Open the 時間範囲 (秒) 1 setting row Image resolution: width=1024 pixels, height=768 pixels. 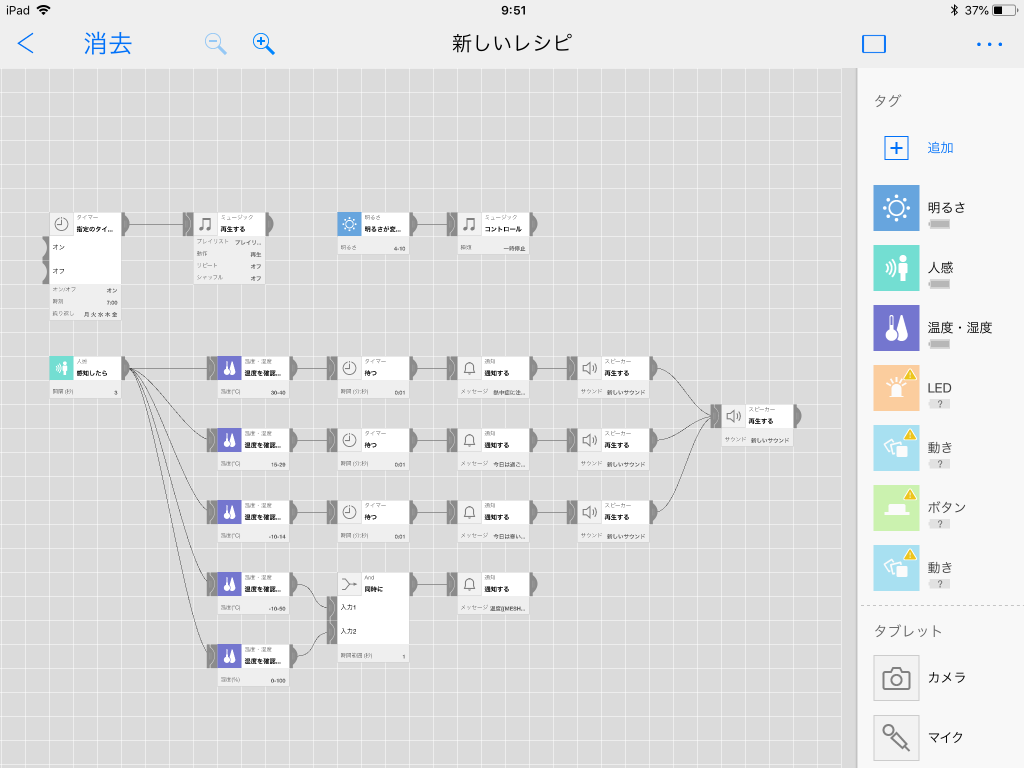tap(373, 656)
